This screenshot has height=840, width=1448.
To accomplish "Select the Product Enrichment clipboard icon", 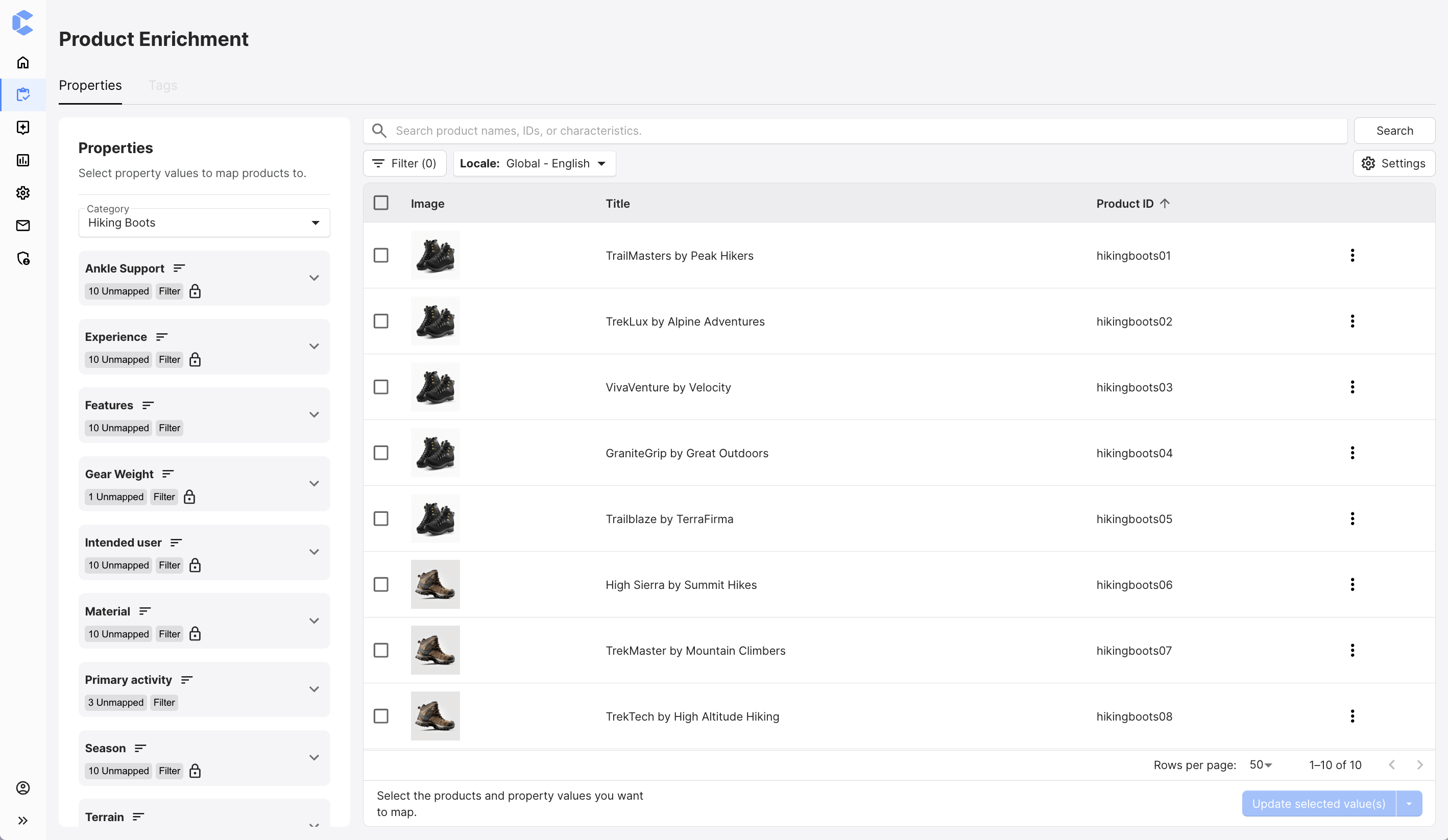I will click(23, 93).
